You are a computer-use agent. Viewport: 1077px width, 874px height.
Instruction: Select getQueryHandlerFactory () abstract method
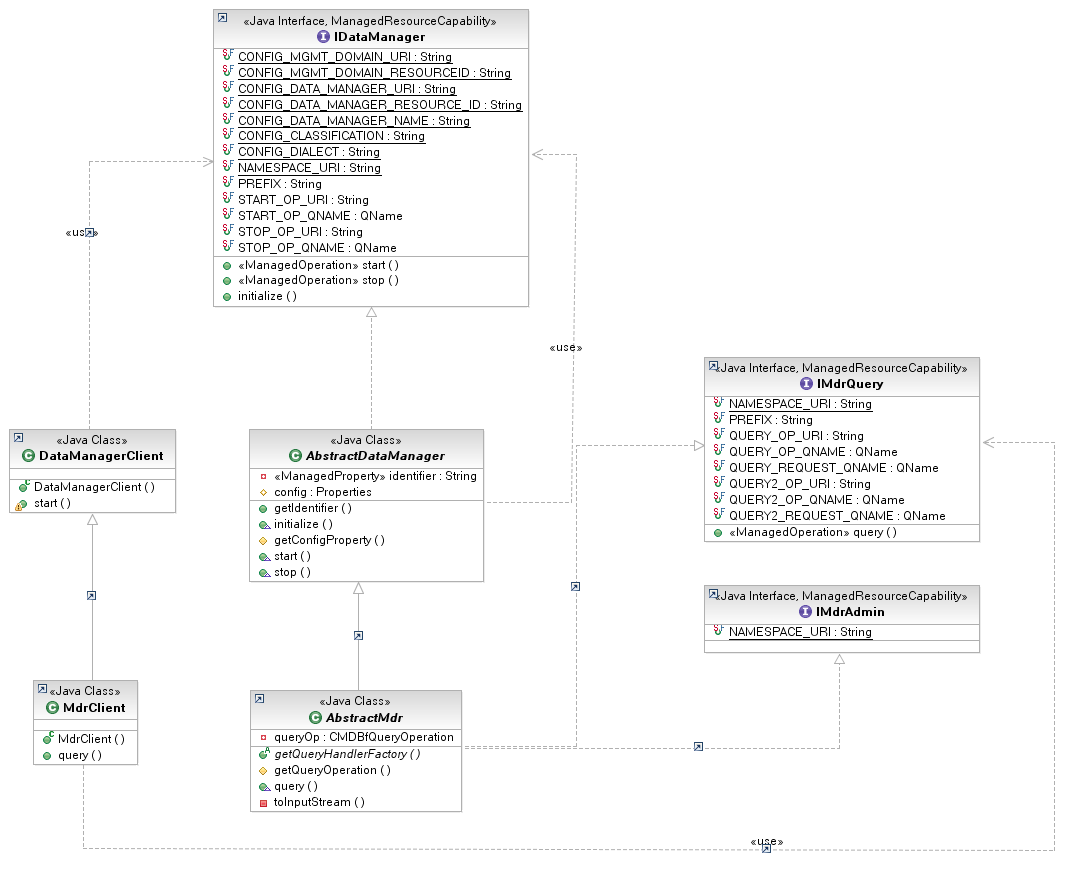click(x=347, y=754)
